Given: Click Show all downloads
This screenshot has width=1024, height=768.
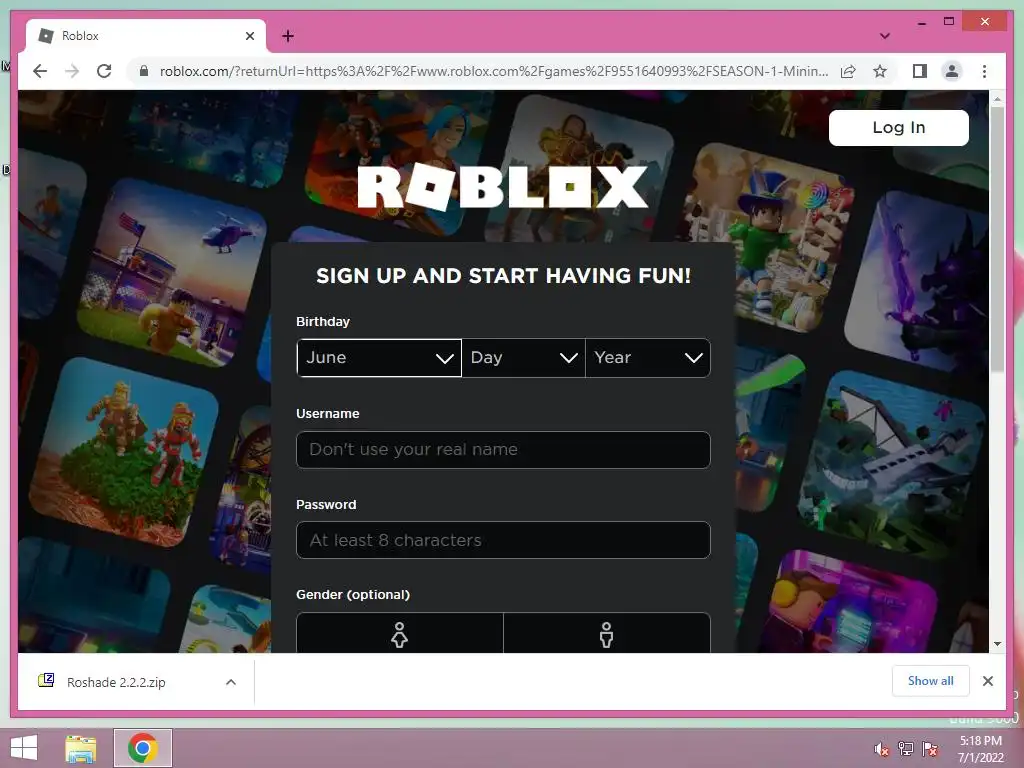Looking at the screenshot, I should [931, 680].
